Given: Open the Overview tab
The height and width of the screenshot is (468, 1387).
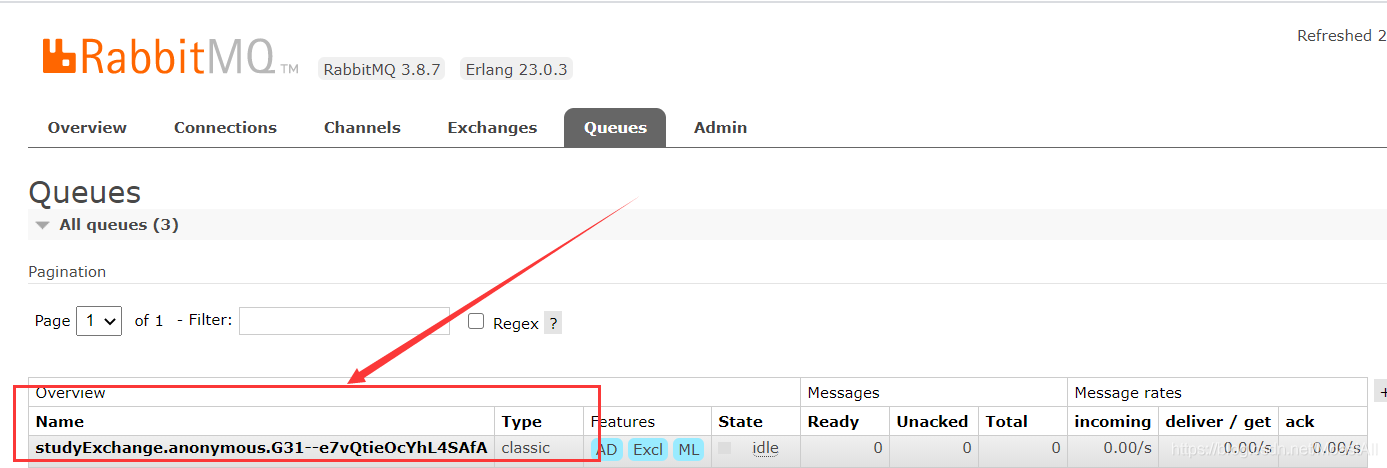Looking at the screenshot, I should (87, 128).
